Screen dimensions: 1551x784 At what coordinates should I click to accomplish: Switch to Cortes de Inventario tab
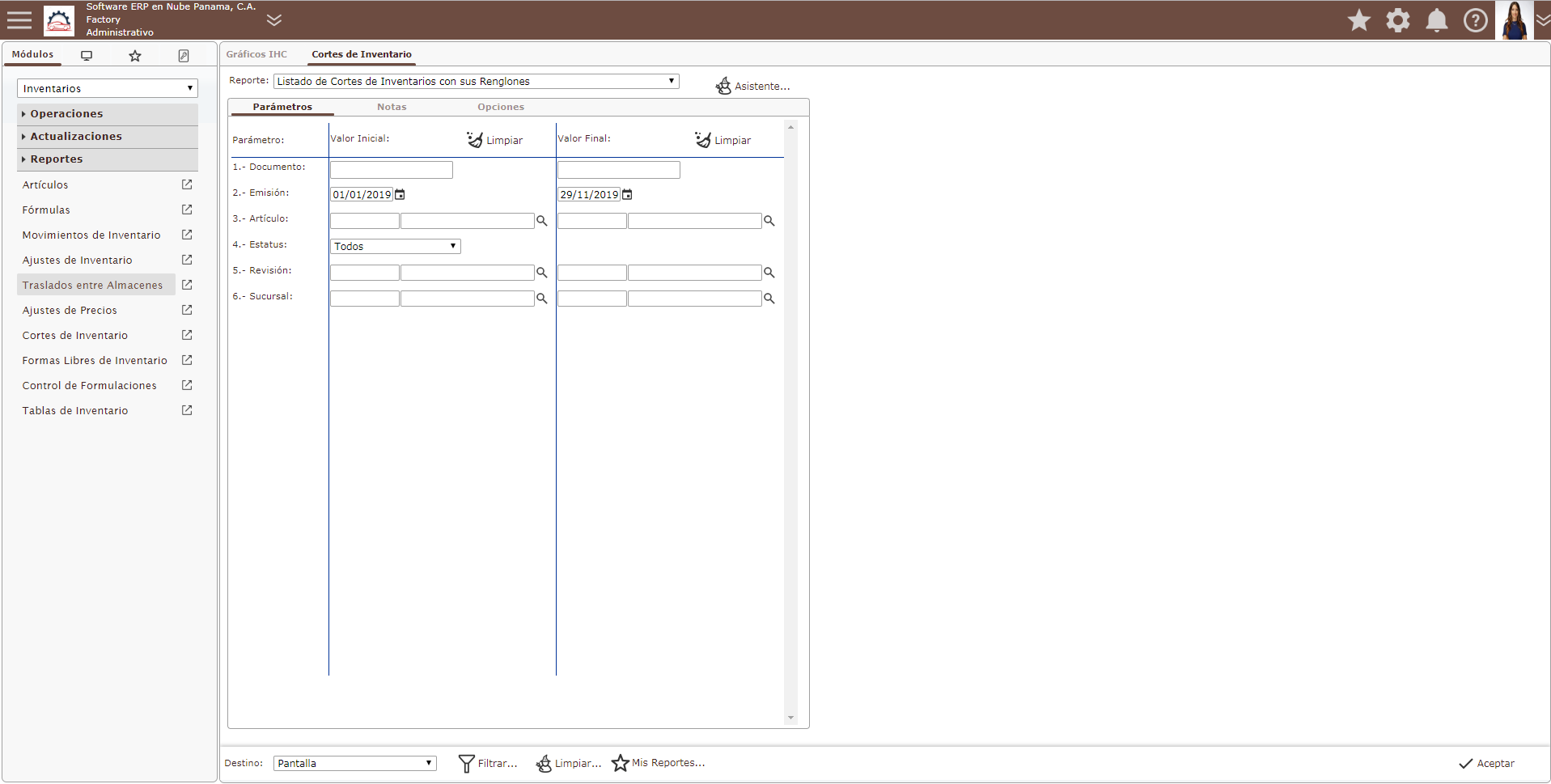click(362, 54)
